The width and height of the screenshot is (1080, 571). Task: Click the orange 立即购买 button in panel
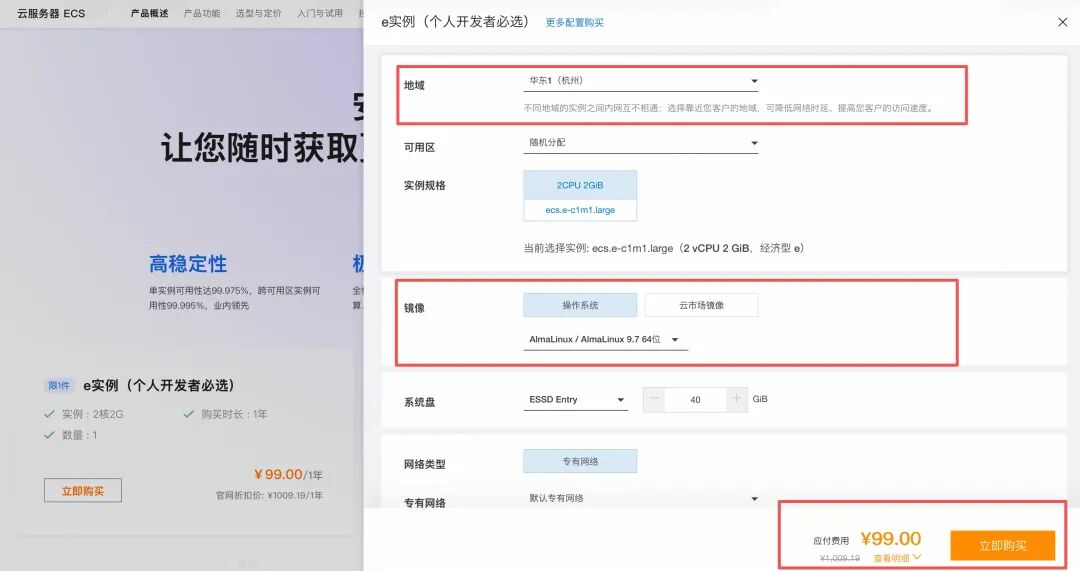coord(1003,546)
